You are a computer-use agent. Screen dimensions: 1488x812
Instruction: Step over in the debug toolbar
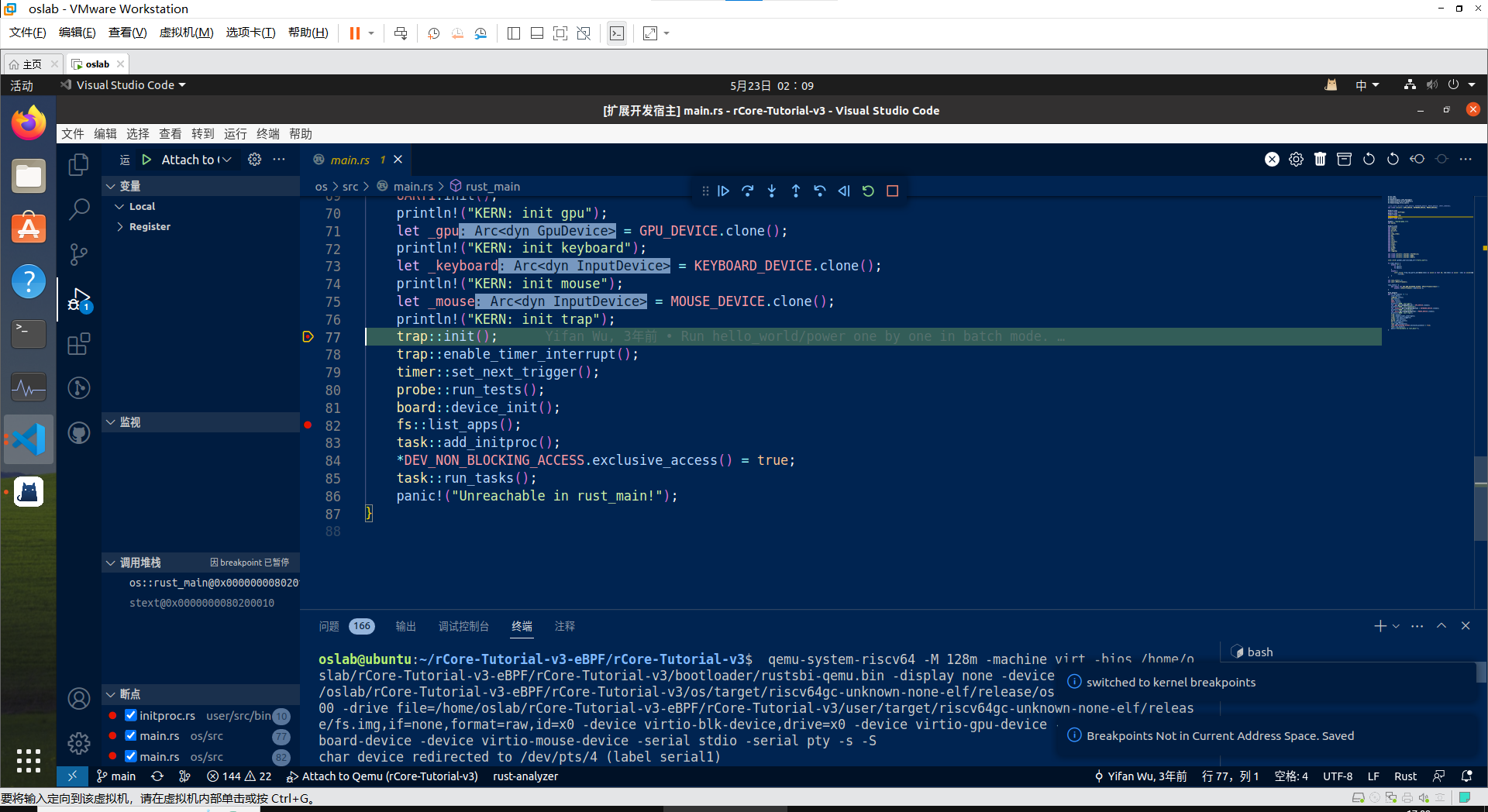point(748,191)
